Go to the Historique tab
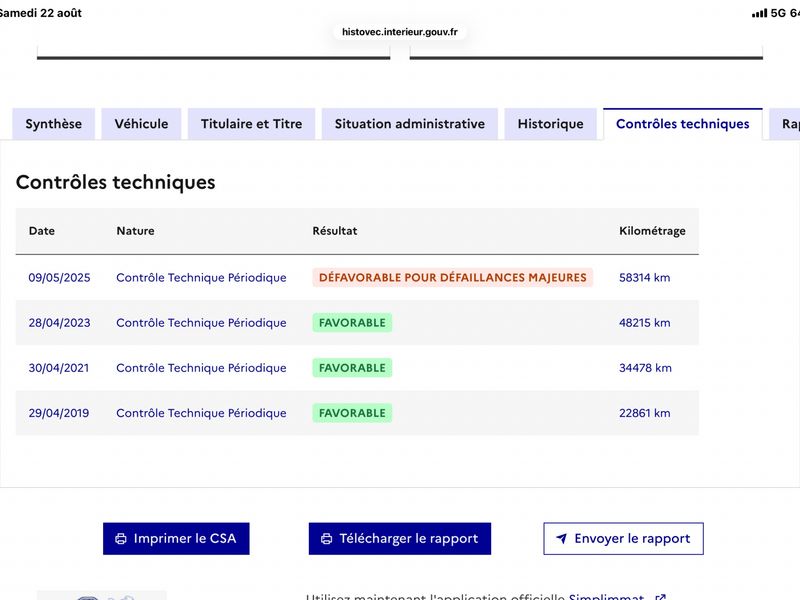 tap(551, 124)
